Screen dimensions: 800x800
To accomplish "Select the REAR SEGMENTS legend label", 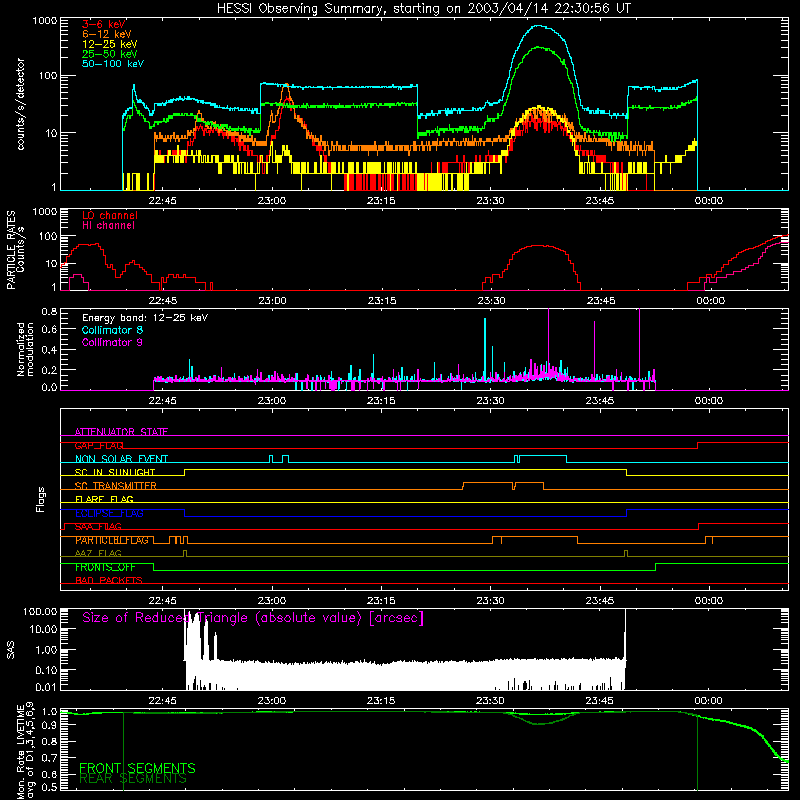I will click(133, 779).
